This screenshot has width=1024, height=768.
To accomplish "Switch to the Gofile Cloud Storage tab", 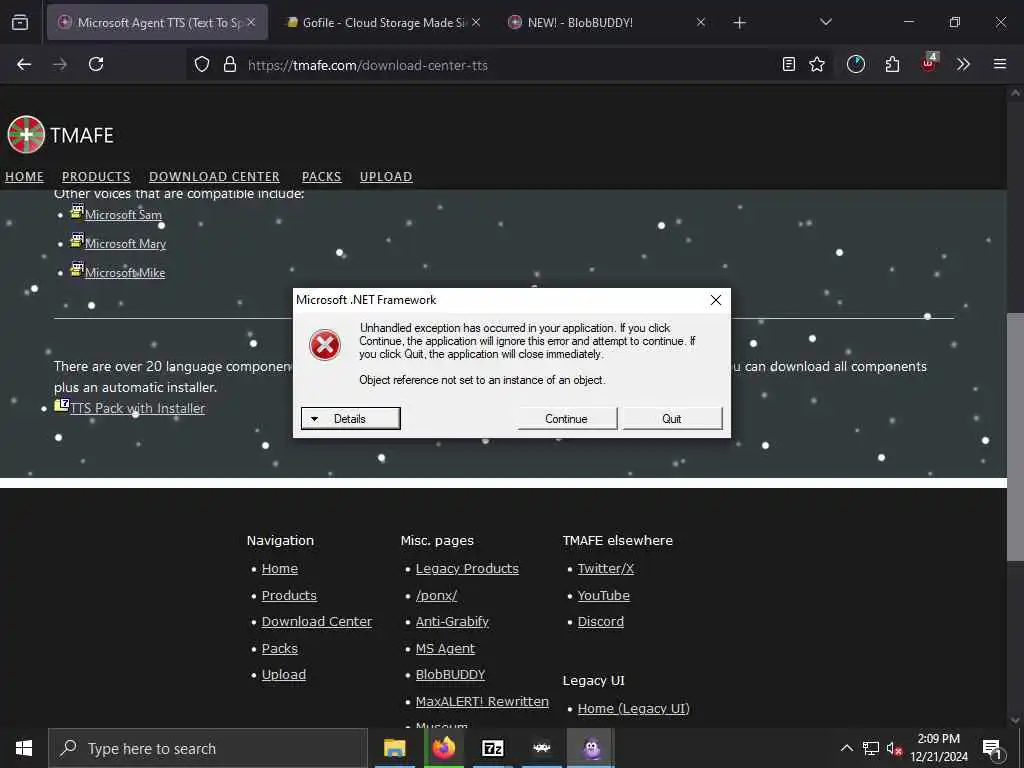I will [385, 22].
